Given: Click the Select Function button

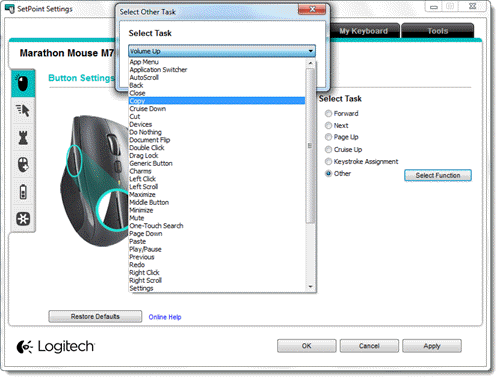Looking at the screenshot, I should 438,175.
